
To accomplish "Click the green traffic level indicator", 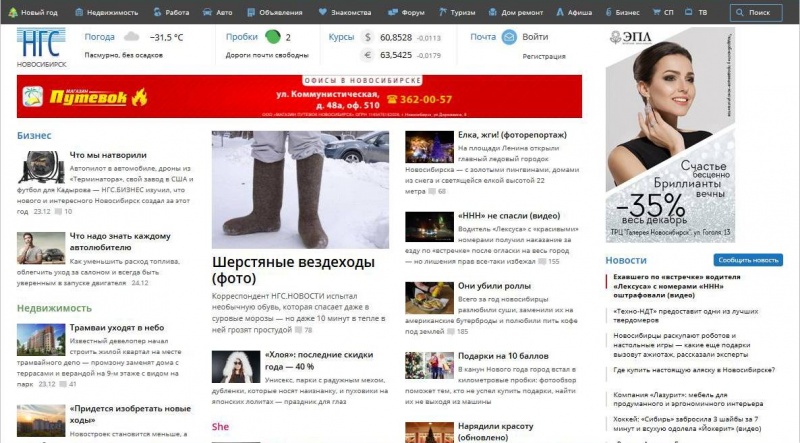I will pos(273,37).
